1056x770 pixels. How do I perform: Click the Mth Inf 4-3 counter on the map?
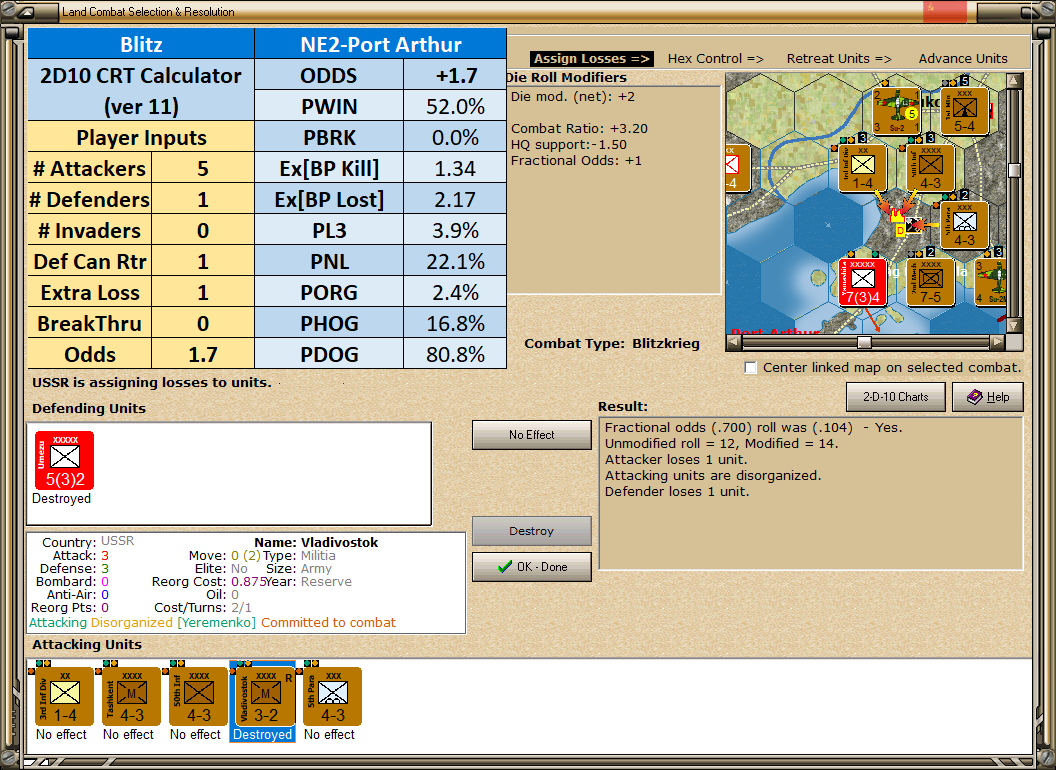pos(930,168)
